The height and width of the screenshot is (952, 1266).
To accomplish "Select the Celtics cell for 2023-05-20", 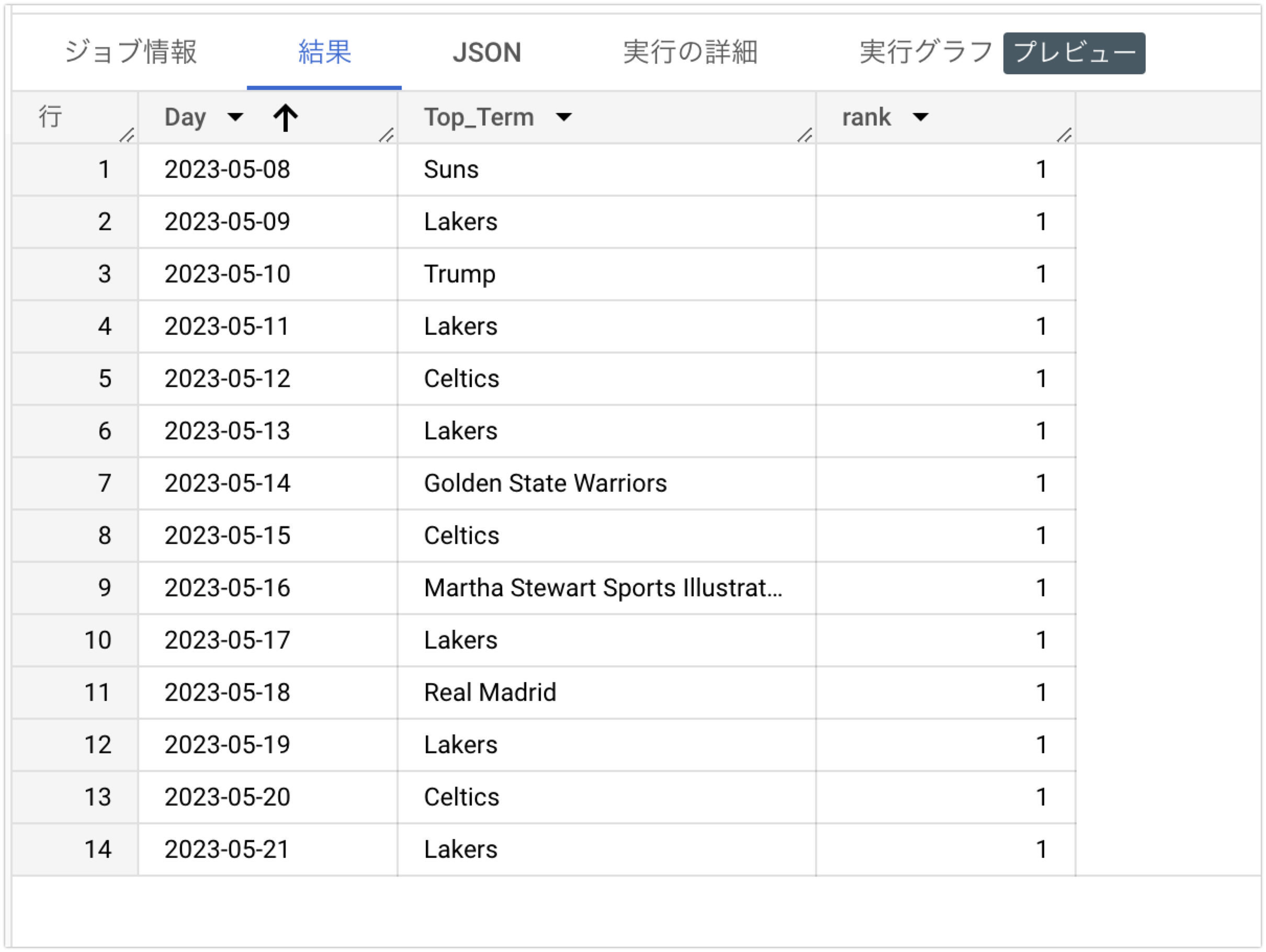I will 607,797.
